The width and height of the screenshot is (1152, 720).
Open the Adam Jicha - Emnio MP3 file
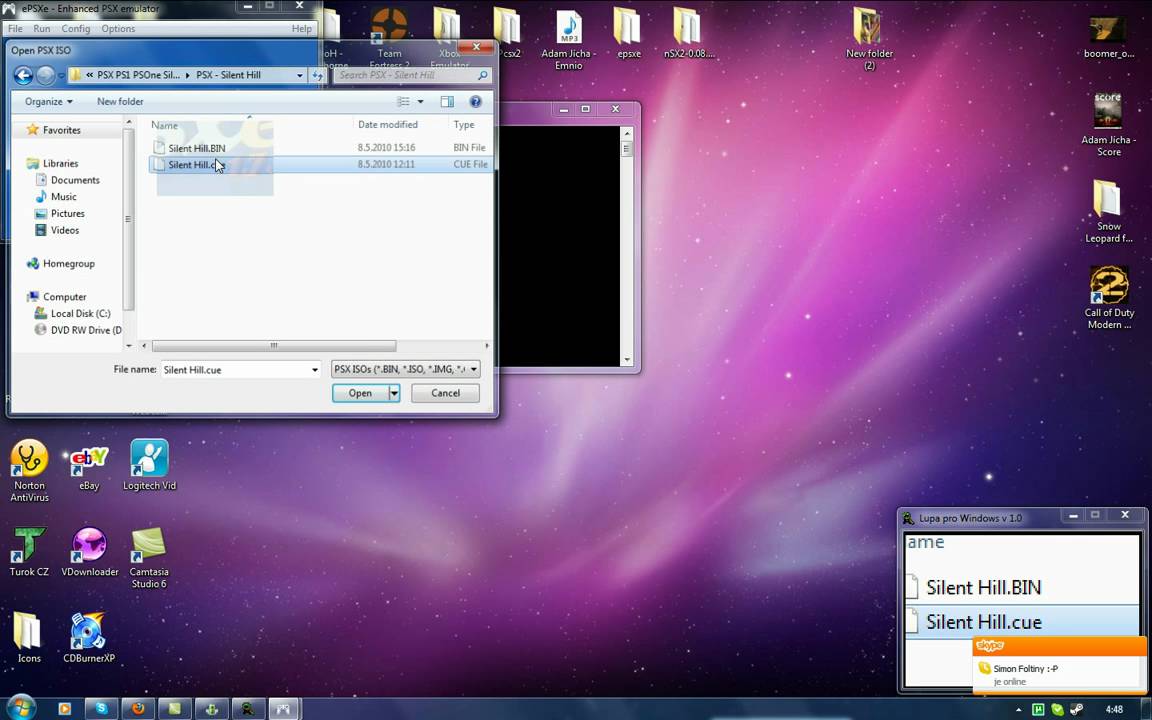(569, 40)
